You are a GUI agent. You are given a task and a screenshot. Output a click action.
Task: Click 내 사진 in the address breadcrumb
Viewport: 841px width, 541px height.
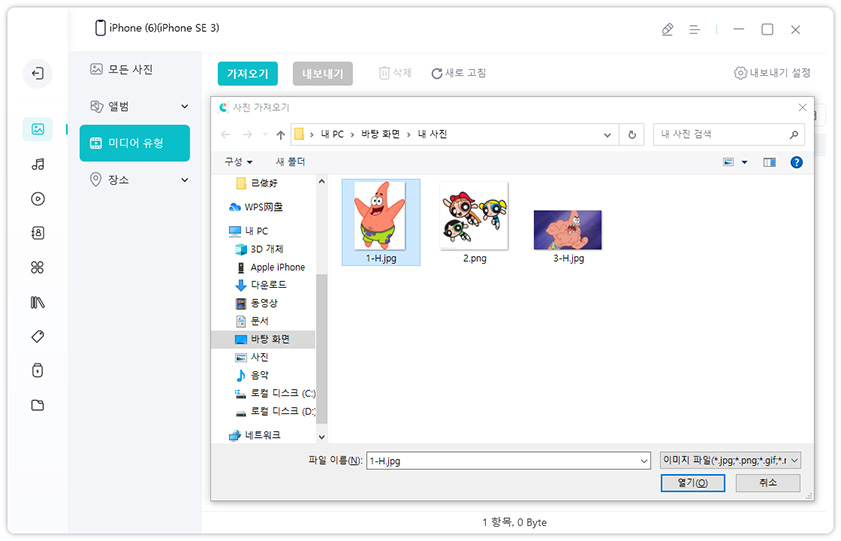point(432,135)
